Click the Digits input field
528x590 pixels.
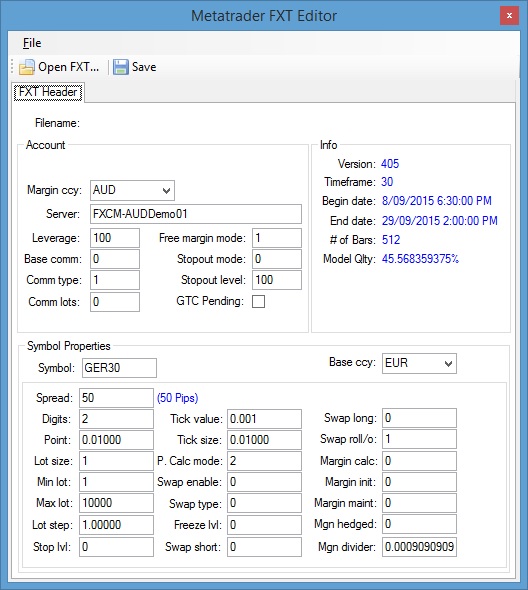[x=116, y=419]
